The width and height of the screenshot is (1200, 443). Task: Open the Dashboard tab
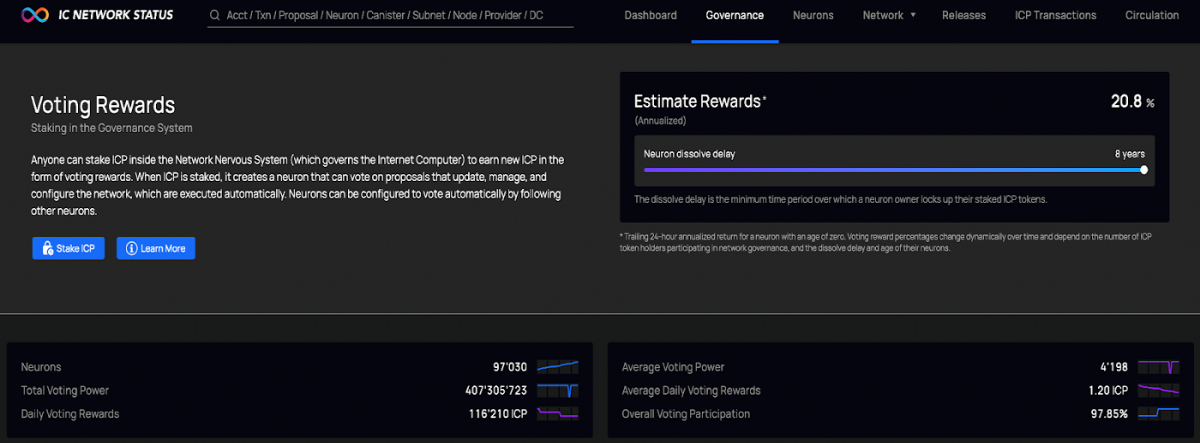pos(650,15)
